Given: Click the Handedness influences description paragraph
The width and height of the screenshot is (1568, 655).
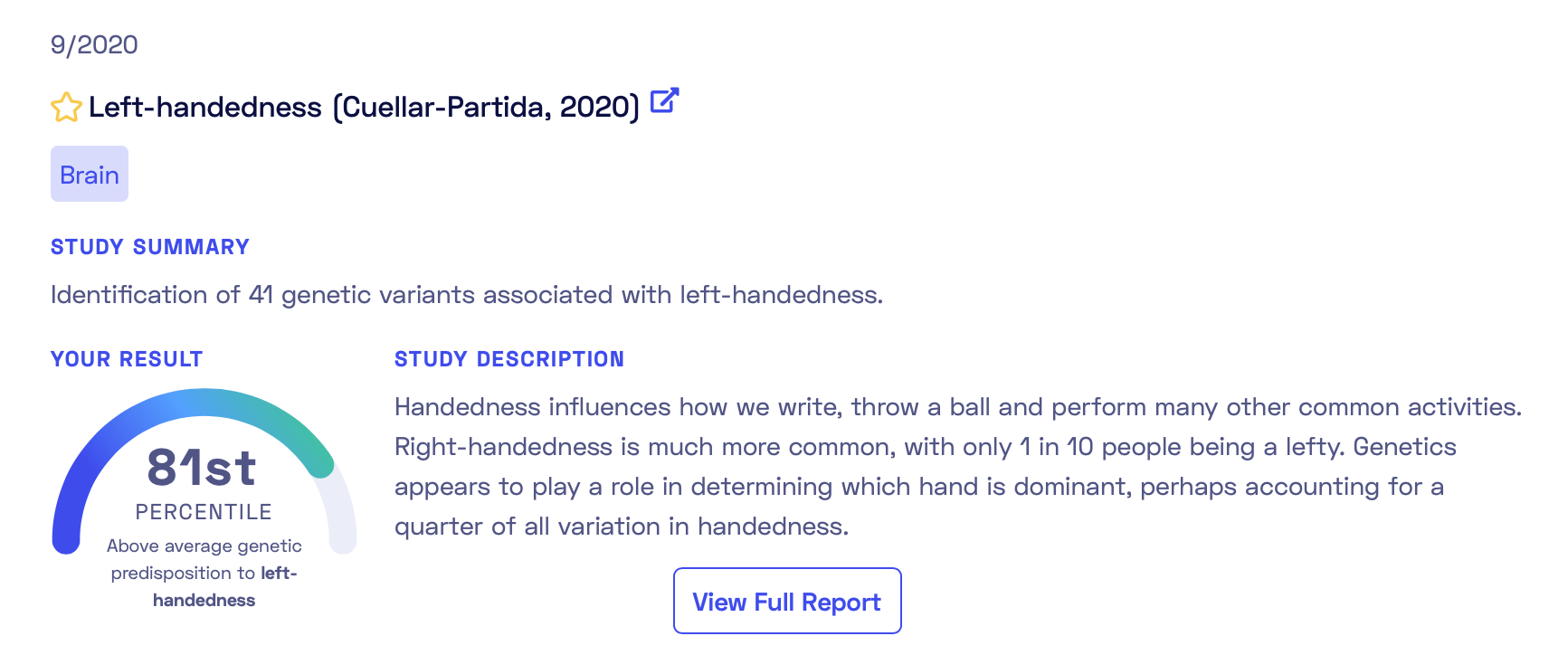Looking at the screenshot, I should pos(958,466).
